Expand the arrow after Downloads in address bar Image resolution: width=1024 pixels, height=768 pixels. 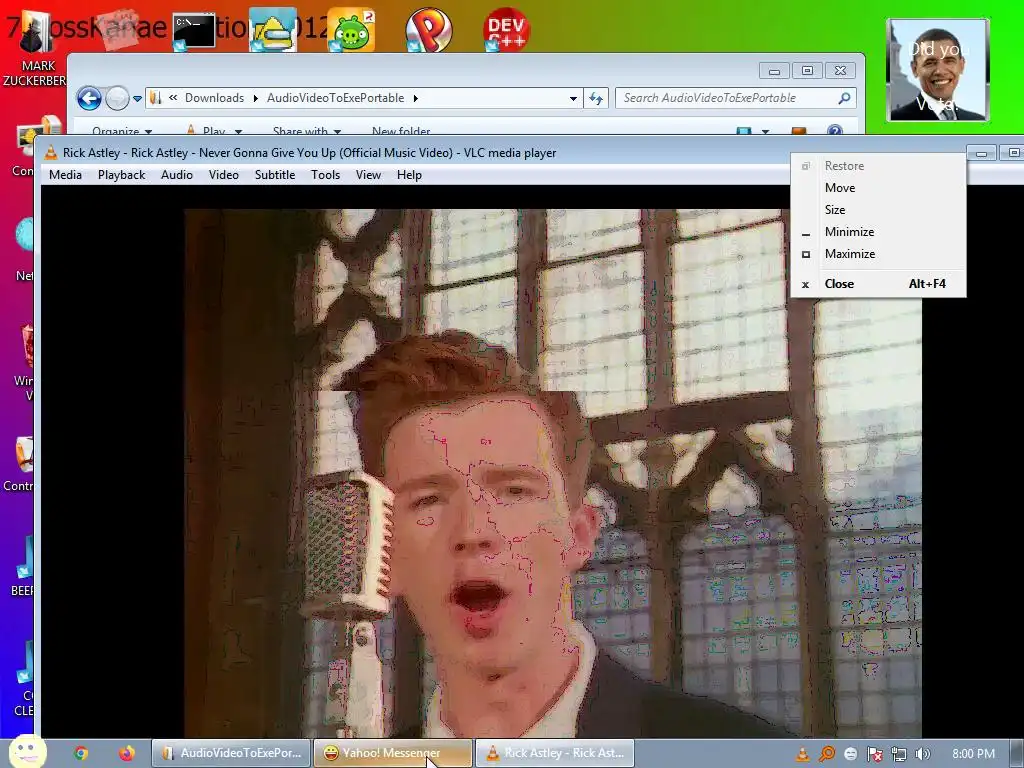point(255,99)
